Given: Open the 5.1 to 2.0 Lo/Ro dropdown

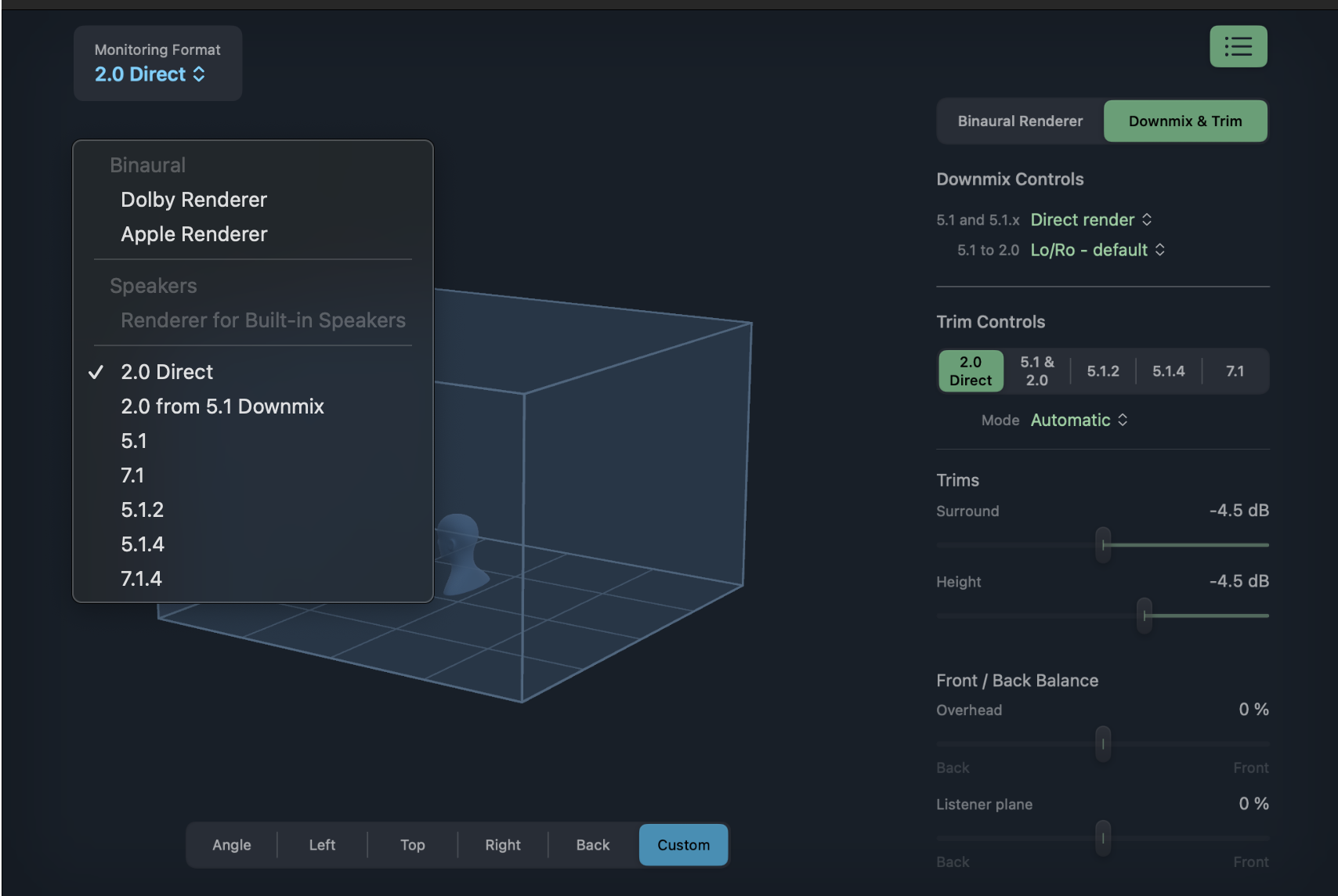Looking at the screenshot, I should point(1097,250).
